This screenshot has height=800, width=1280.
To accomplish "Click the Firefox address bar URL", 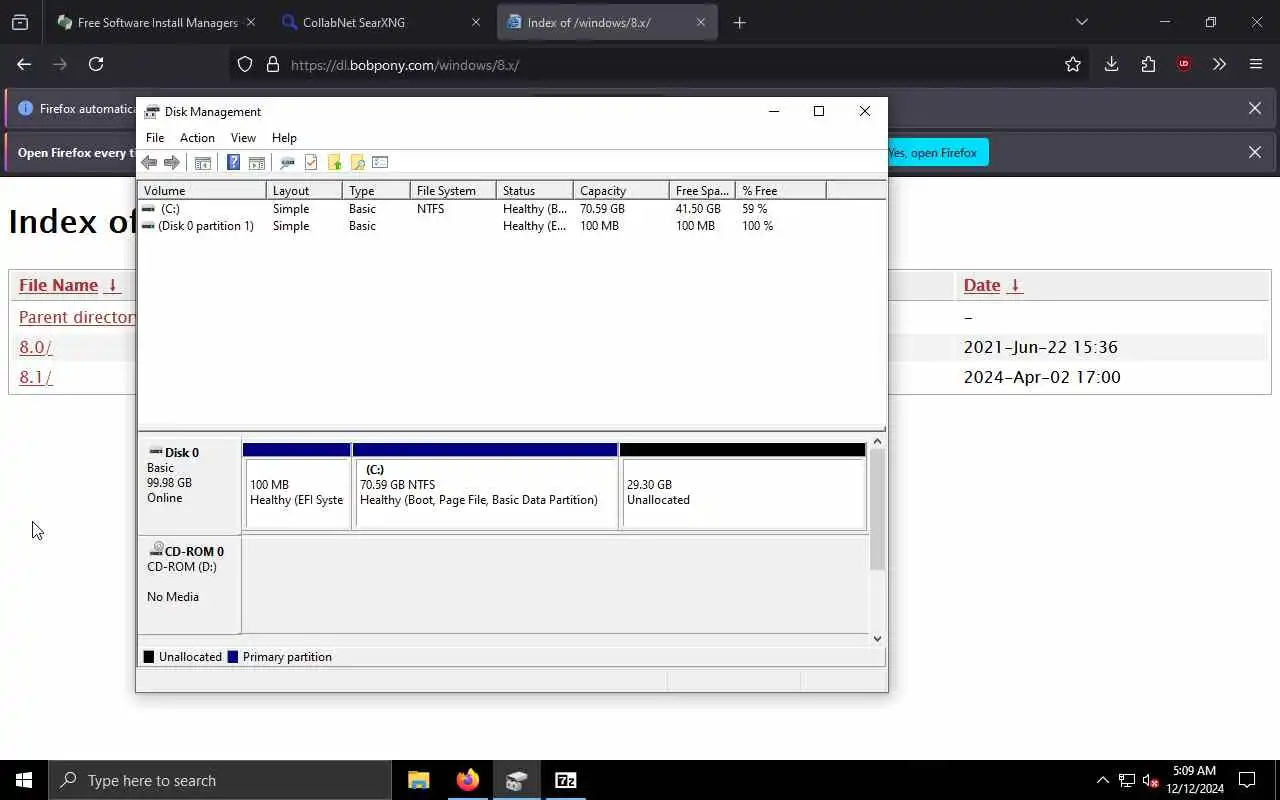I will [405, 65].
